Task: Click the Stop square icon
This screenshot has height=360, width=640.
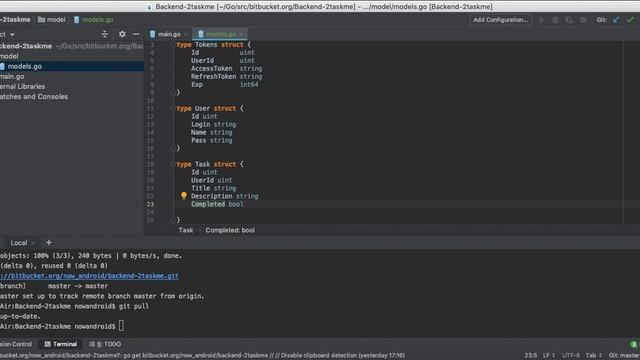Action: click(583, 20)
